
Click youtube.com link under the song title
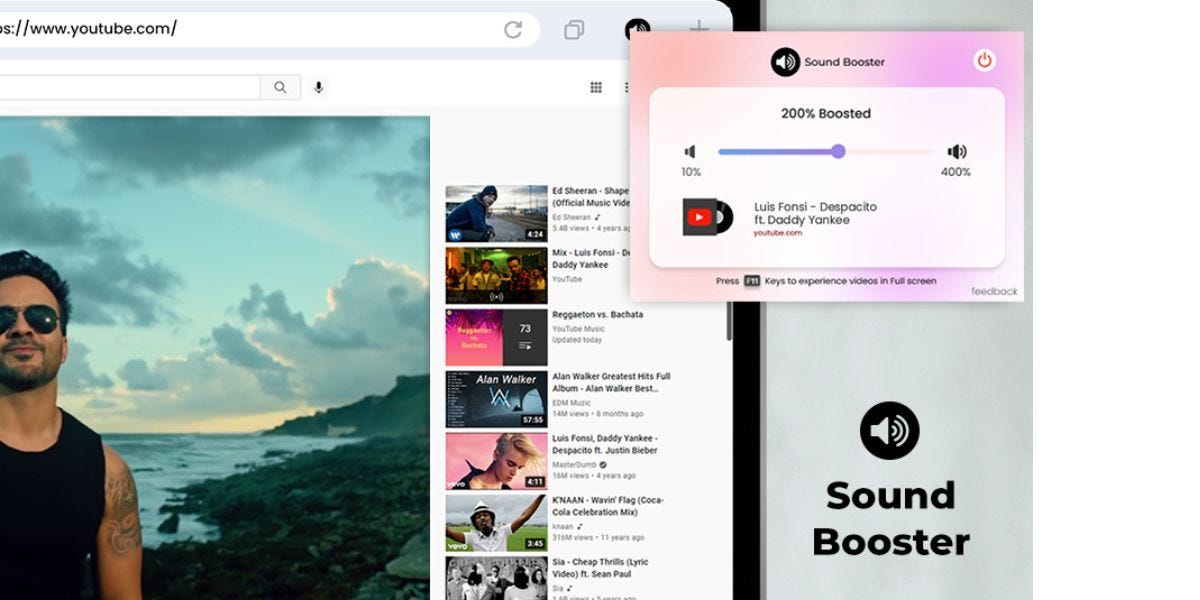[x=780, y=230]
